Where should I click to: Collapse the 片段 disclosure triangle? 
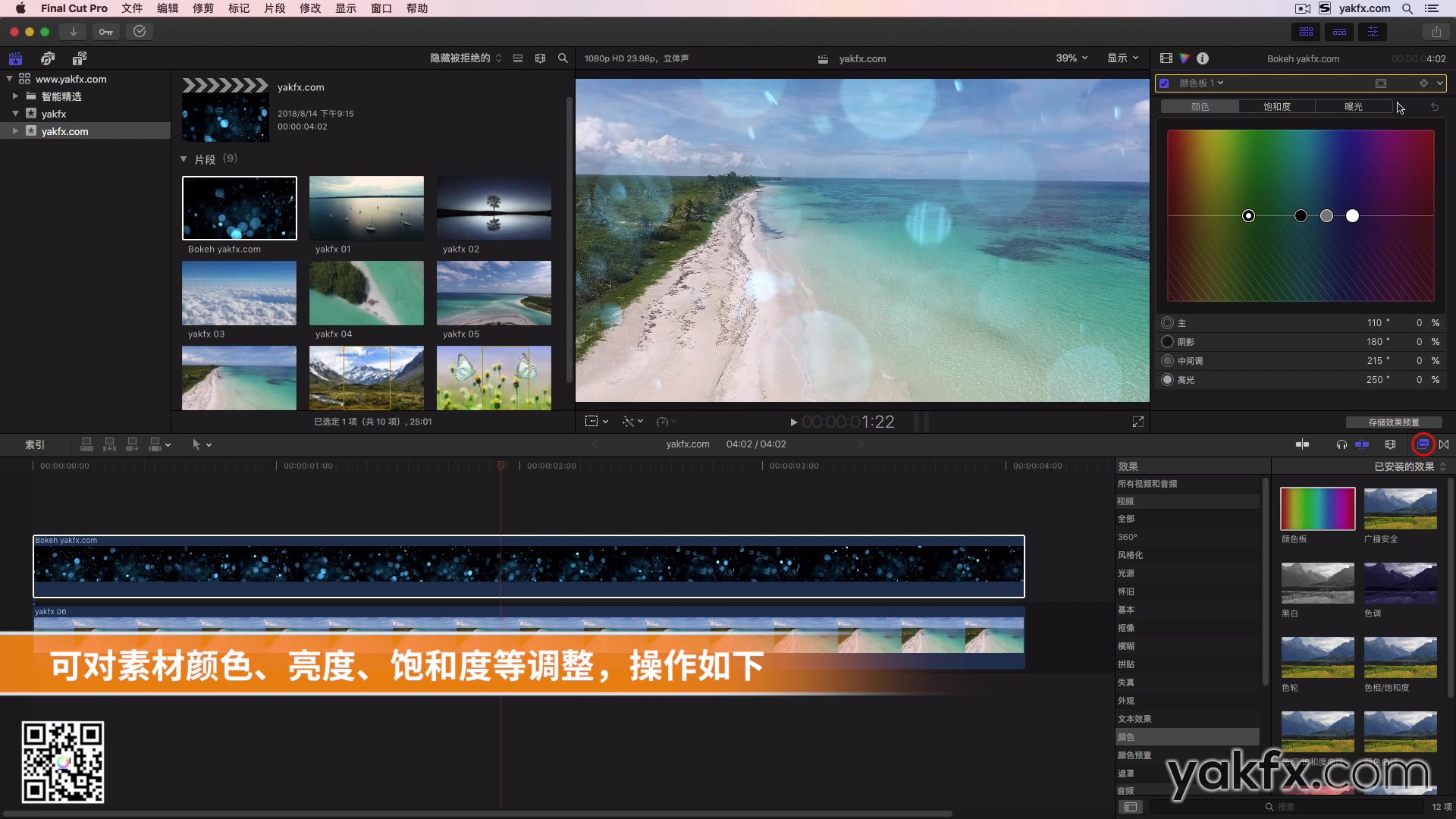click(183, 159)
